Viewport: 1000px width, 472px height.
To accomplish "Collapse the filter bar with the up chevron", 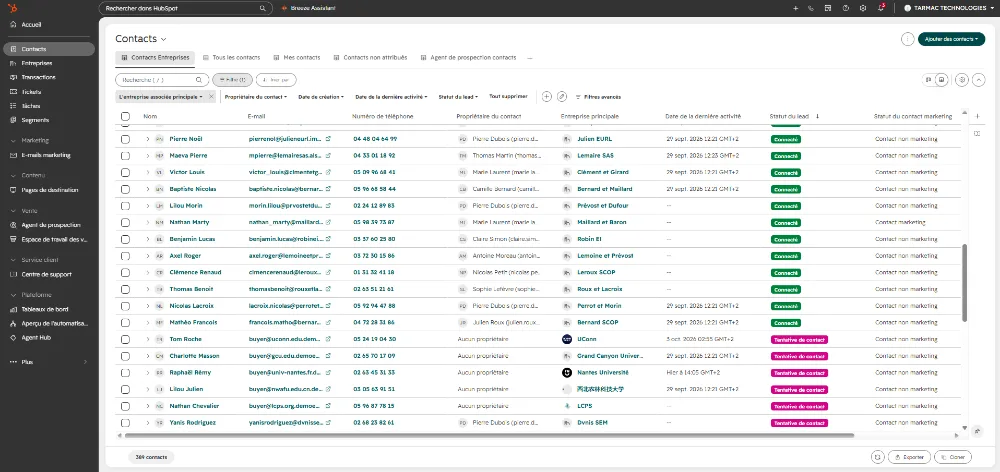I will pos(978,80).
